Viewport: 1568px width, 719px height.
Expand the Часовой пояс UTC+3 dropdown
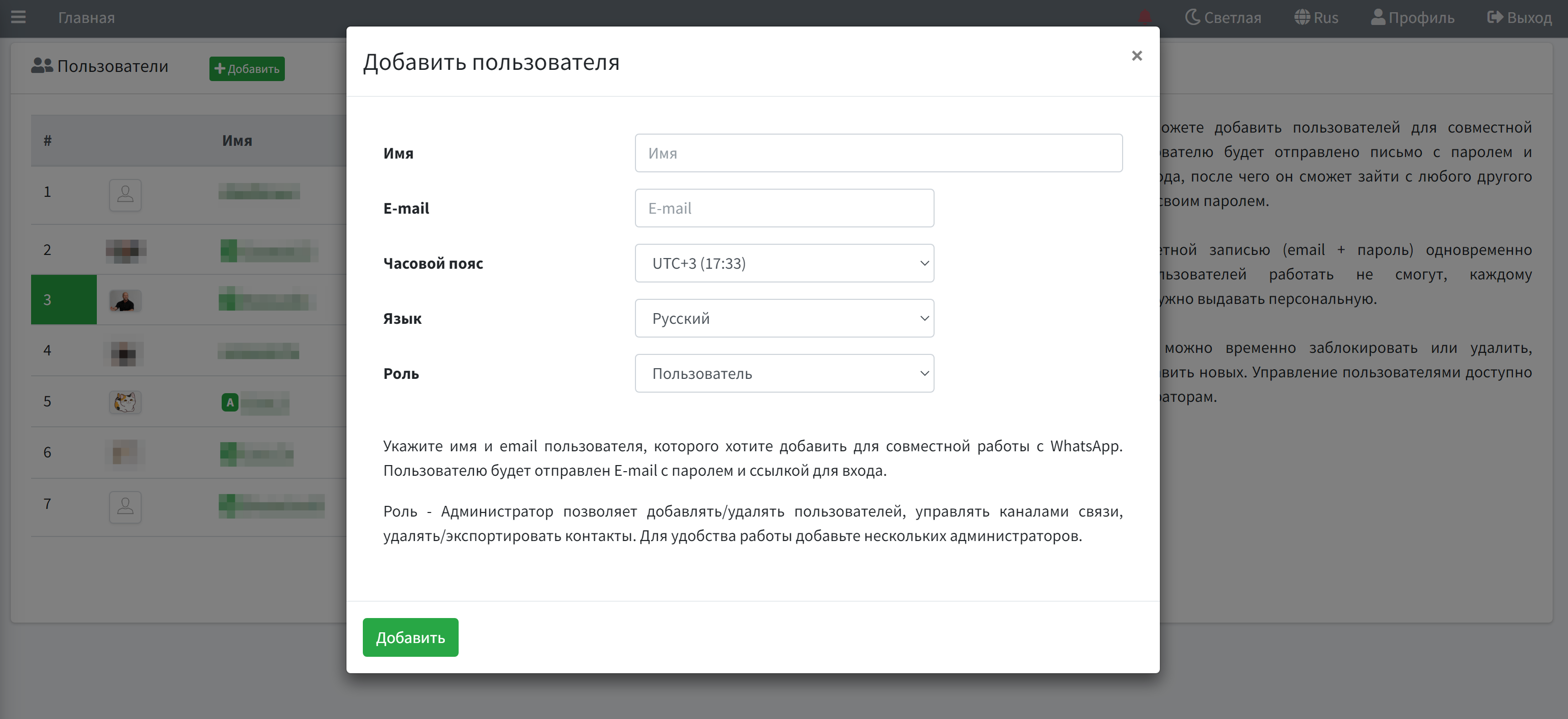pyautogui.click(x=784, y=263)
